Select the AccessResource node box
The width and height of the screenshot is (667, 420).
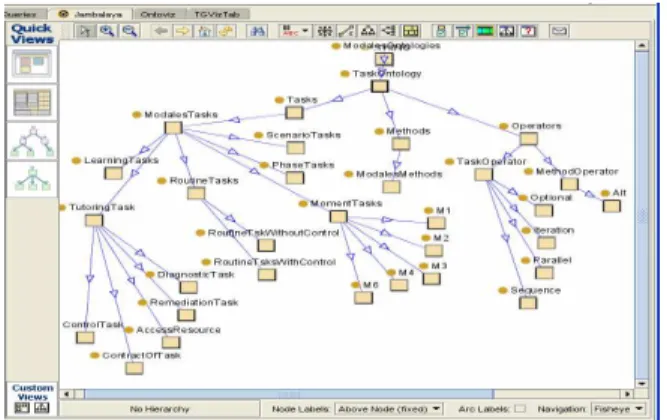(x=171, y=342)
